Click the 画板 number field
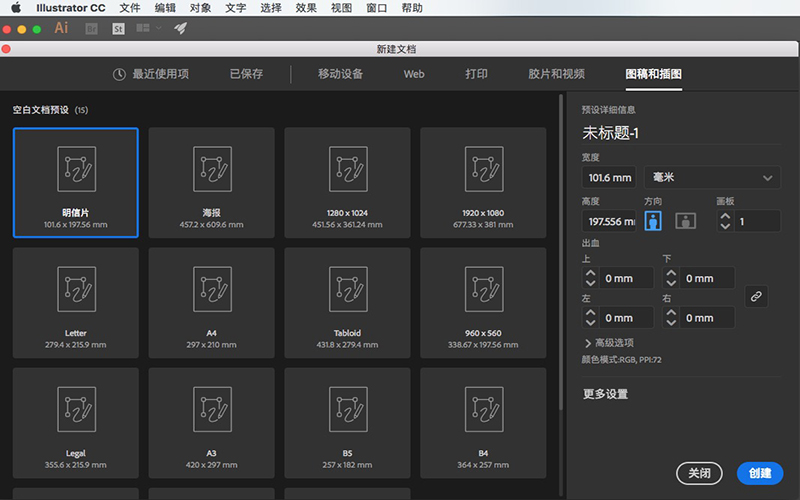This screenshot has width=800, height=500. coord(757,221)
